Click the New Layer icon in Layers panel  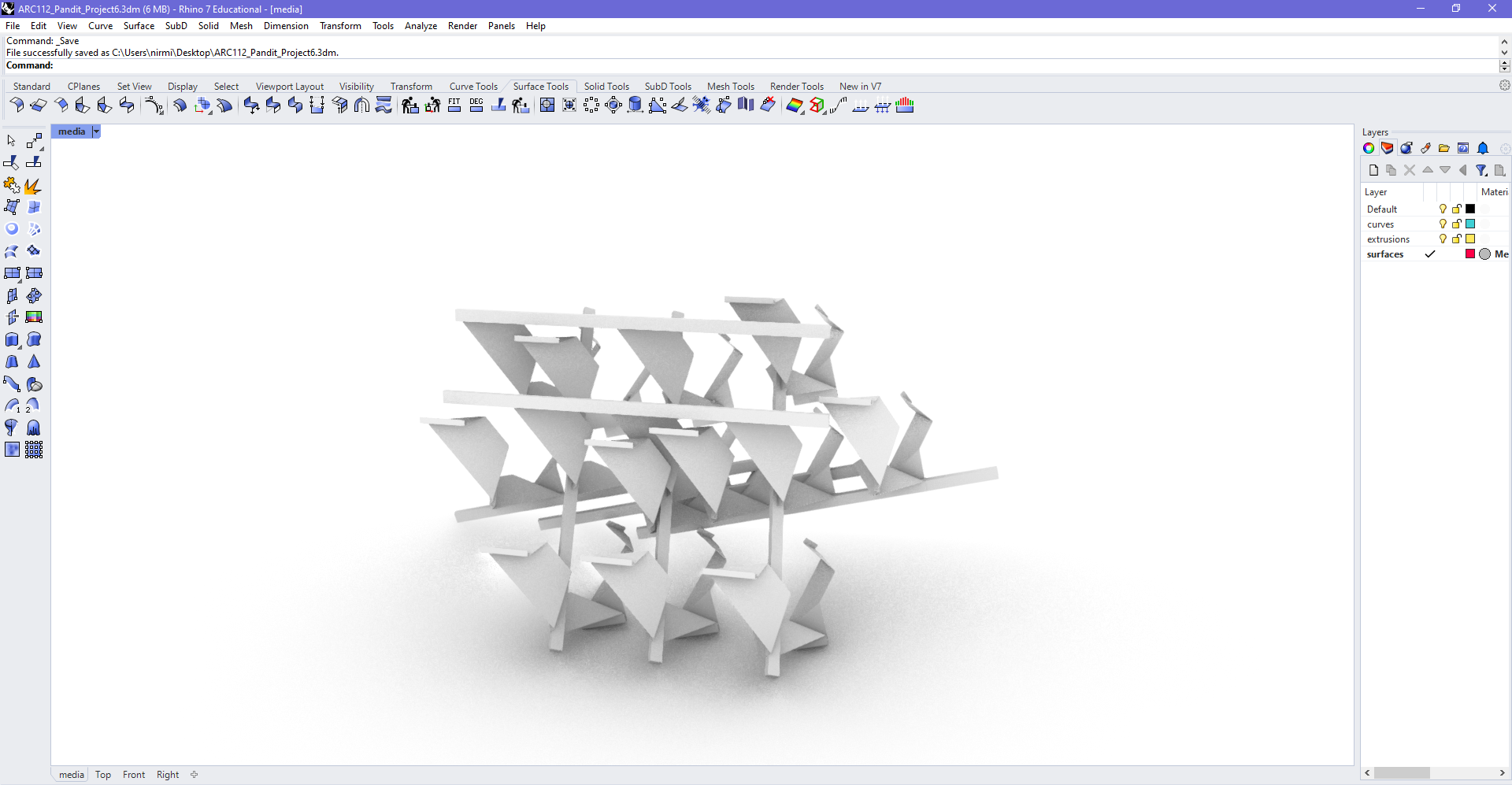pyautogui.click(x=1374, y=170)
